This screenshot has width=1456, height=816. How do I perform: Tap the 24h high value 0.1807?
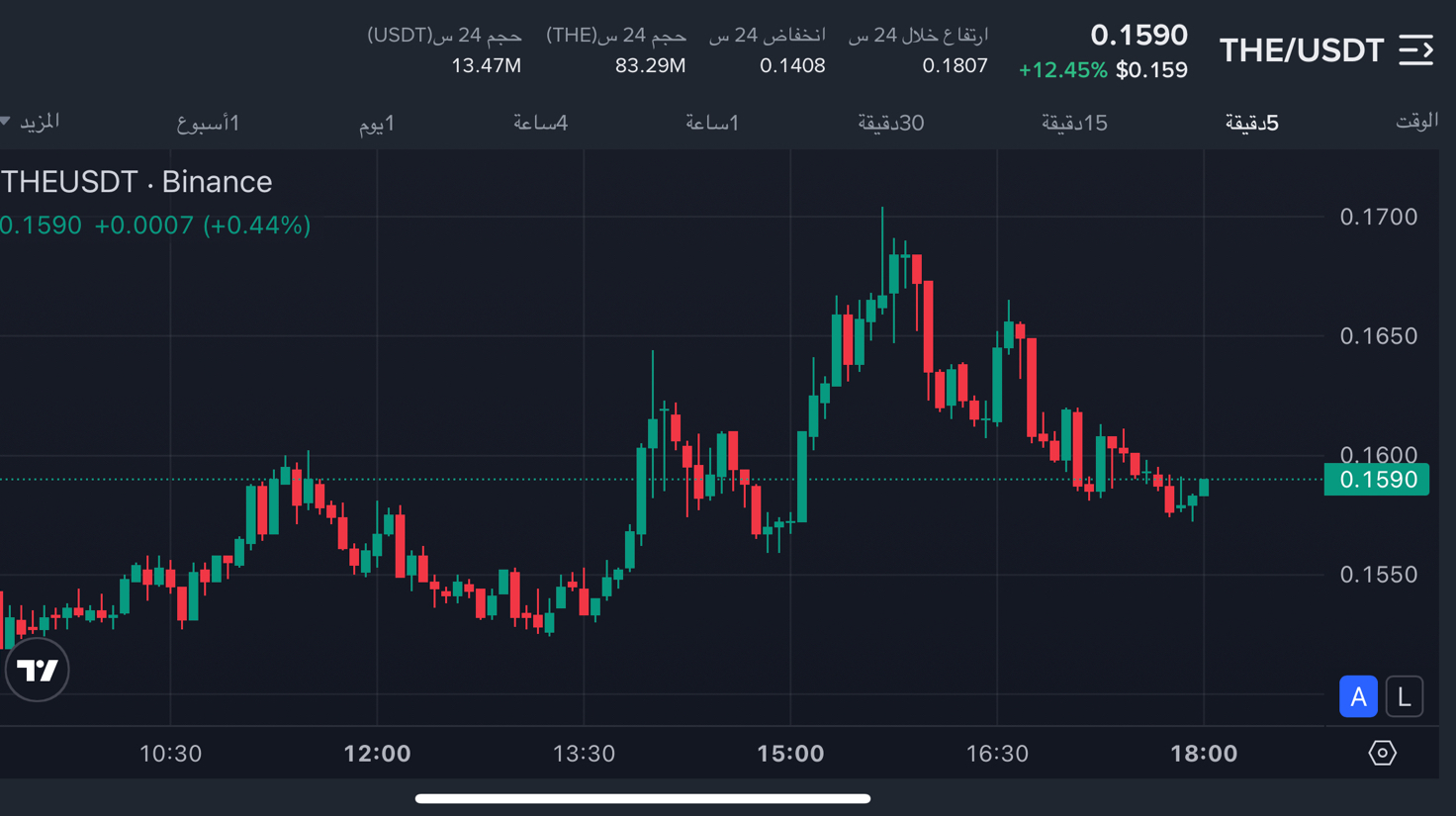tap(955, 66)
